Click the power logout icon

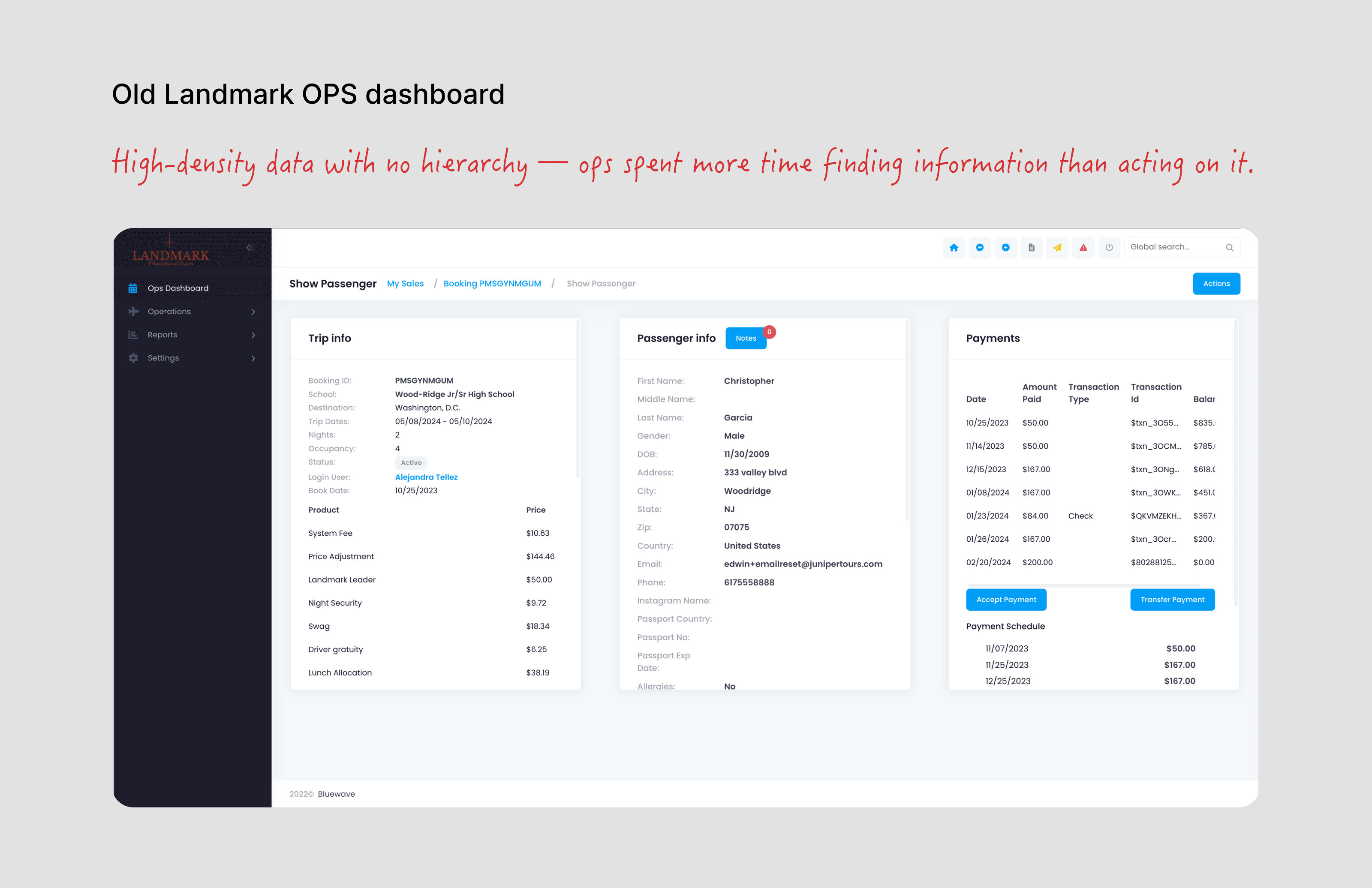1109,247
